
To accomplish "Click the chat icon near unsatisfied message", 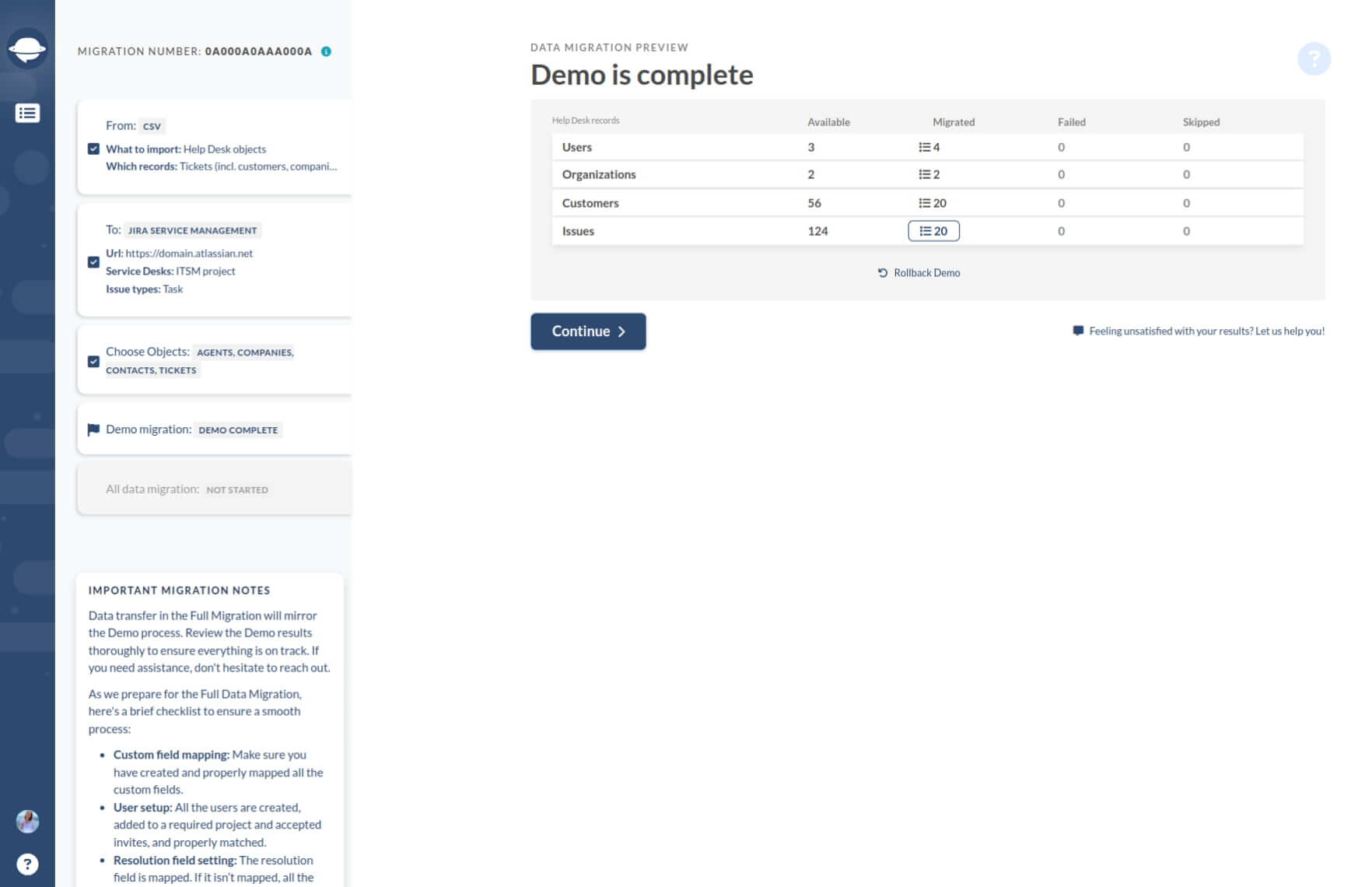I will click(x=1078, y=331).
